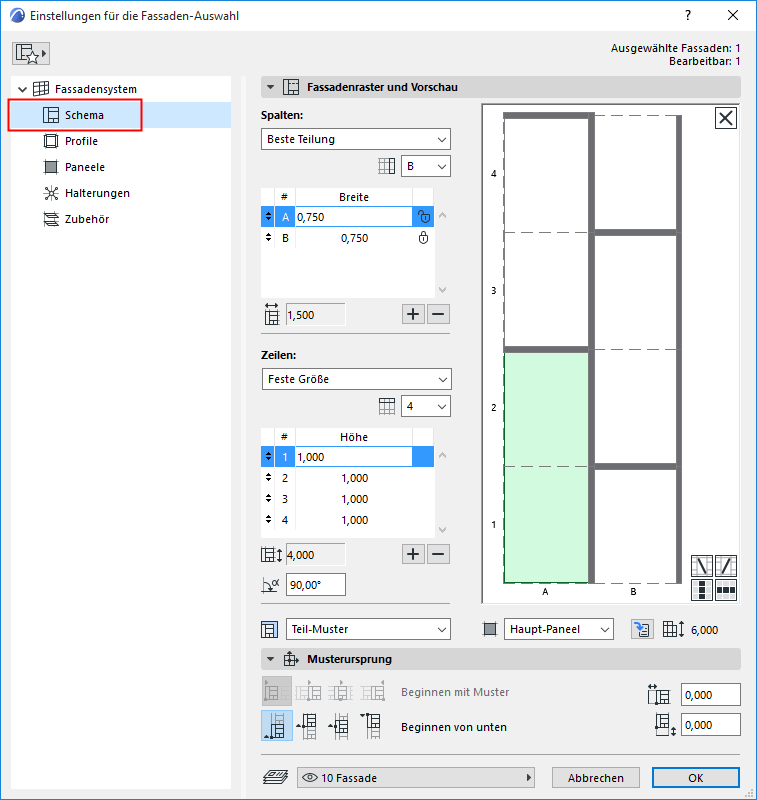Toggle the open lock for column A
Screen dimensions: 757x800
[423, 217]
